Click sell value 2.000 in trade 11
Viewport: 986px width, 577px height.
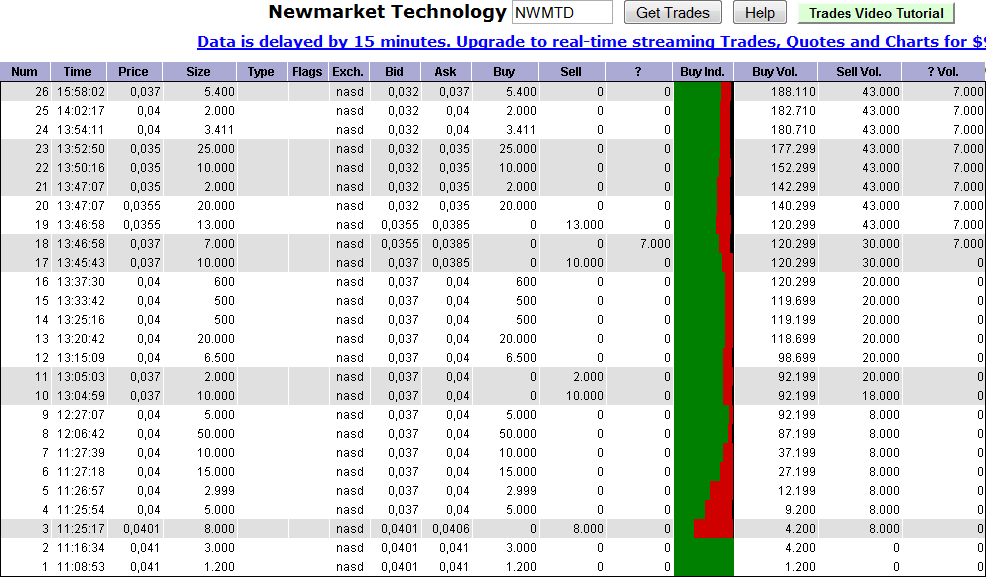[588, 377]
